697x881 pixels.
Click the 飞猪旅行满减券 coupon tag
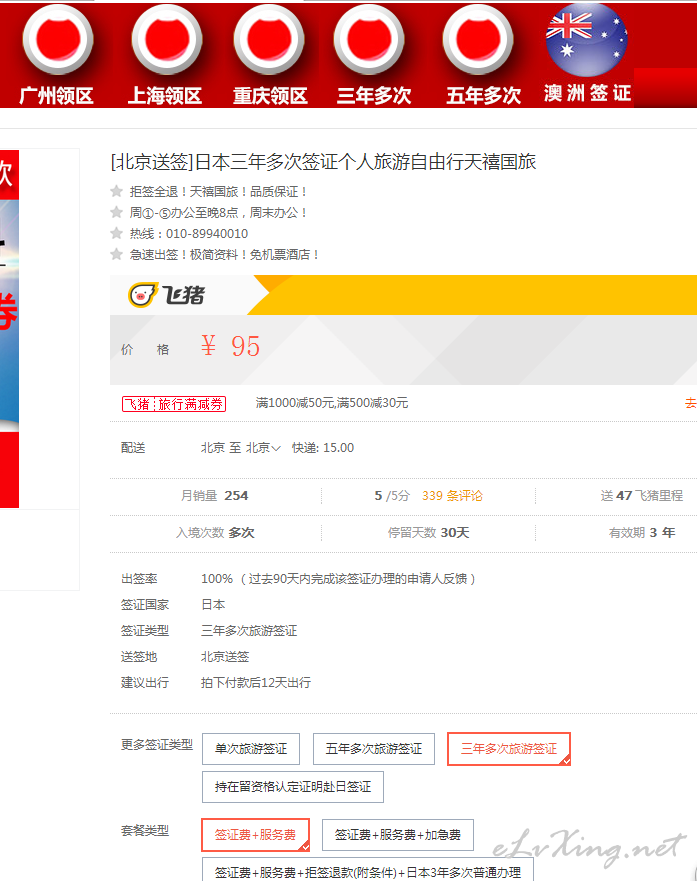(174, 404)
